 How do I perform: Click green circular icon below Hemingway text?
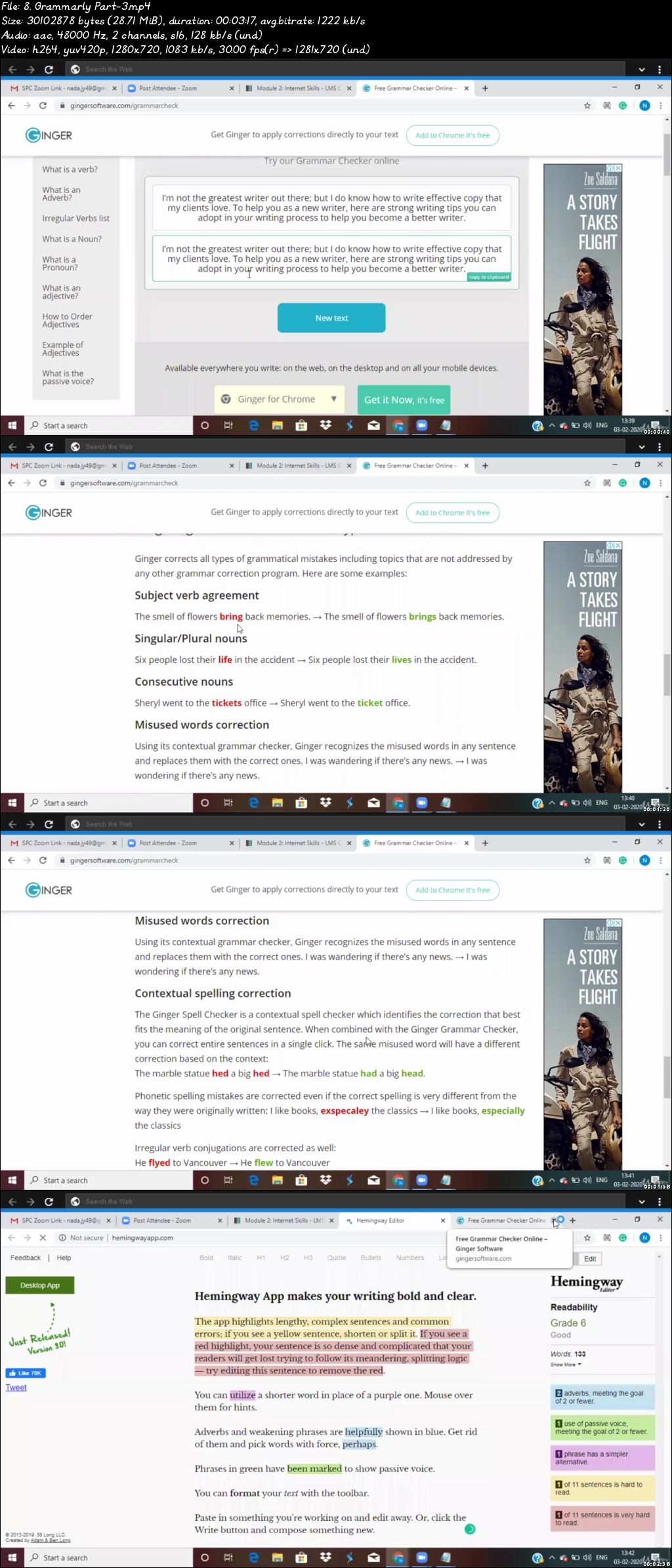click(x=470, y=1529)
